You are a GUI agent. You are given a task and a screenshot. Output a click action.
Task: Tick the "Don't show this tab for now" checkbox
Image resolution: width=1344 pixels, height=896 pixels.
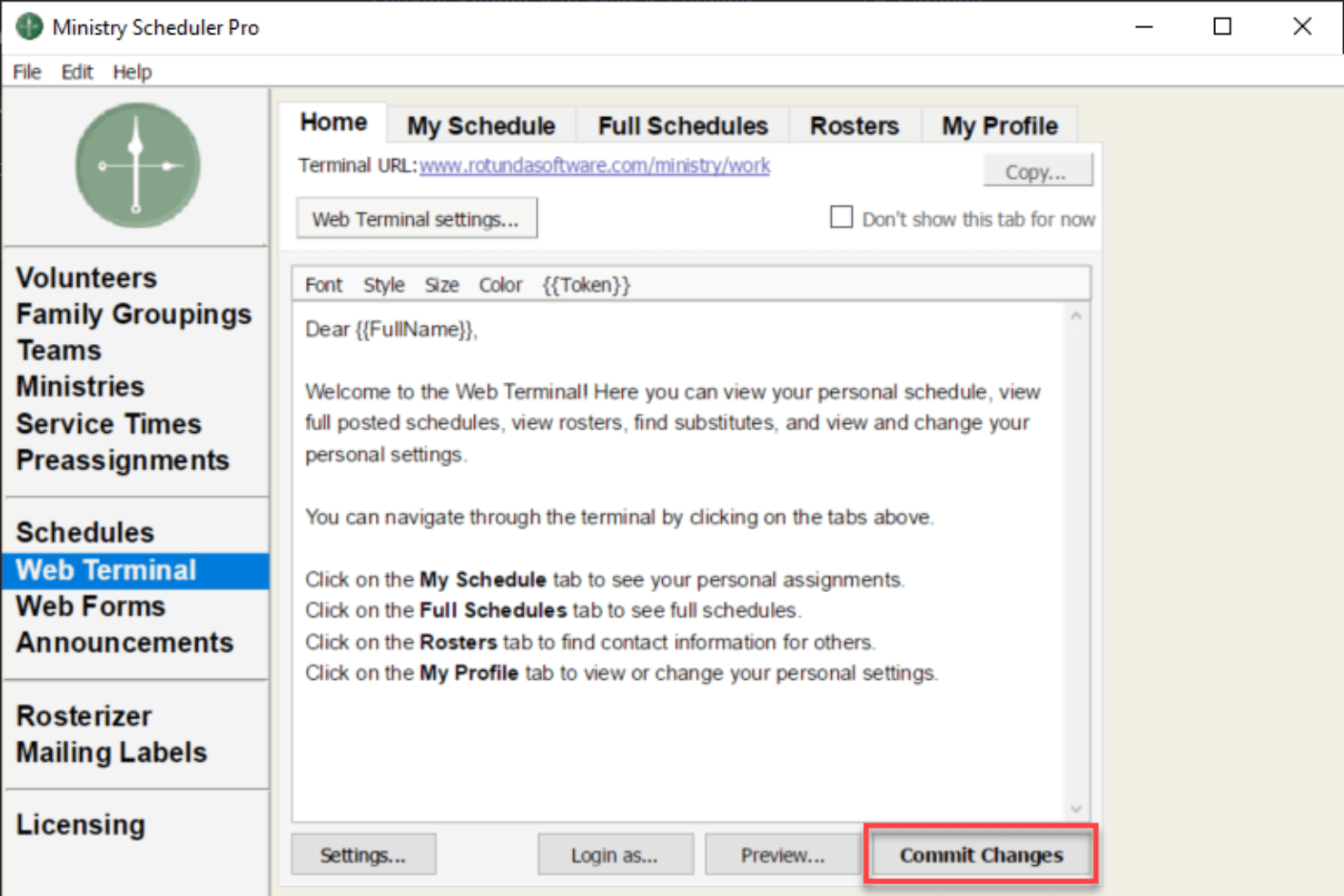[x=841, y=218]
